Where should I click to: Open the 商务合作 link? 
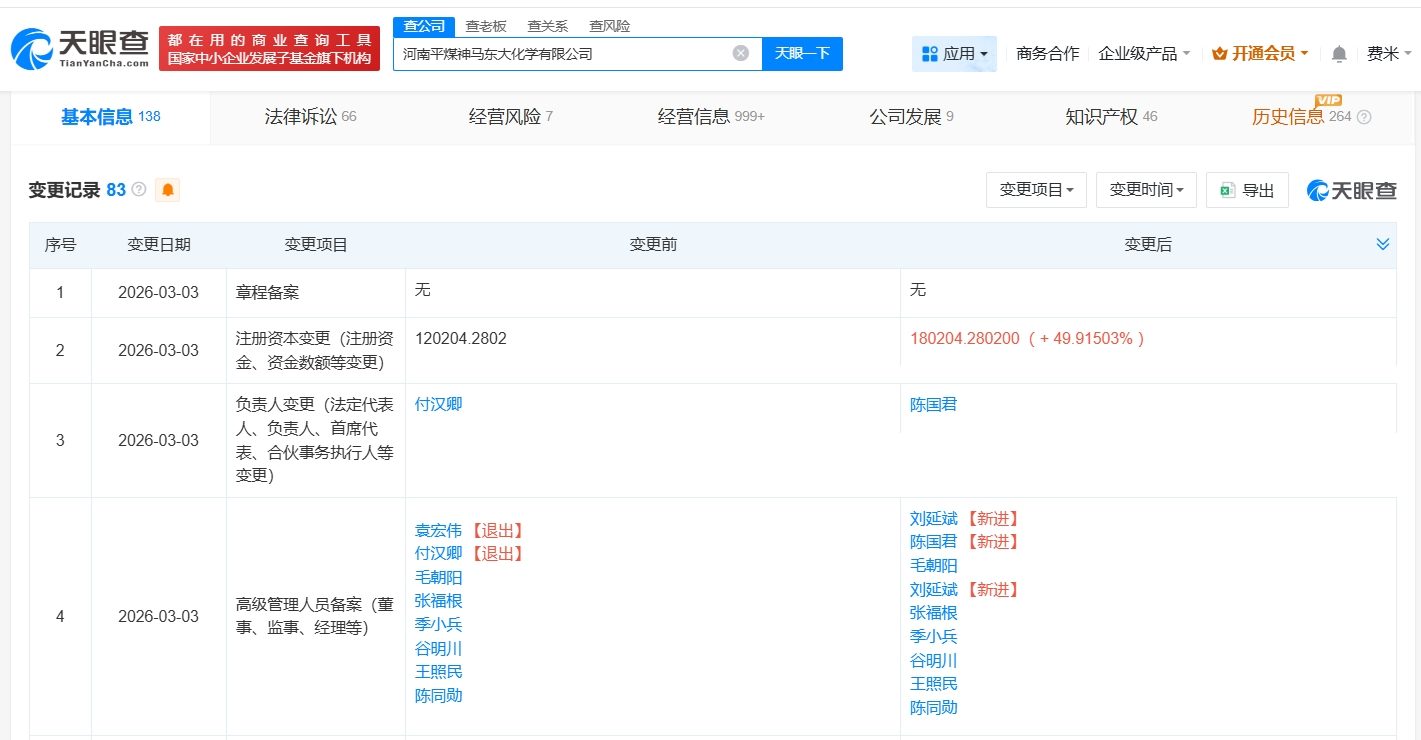1047,54
